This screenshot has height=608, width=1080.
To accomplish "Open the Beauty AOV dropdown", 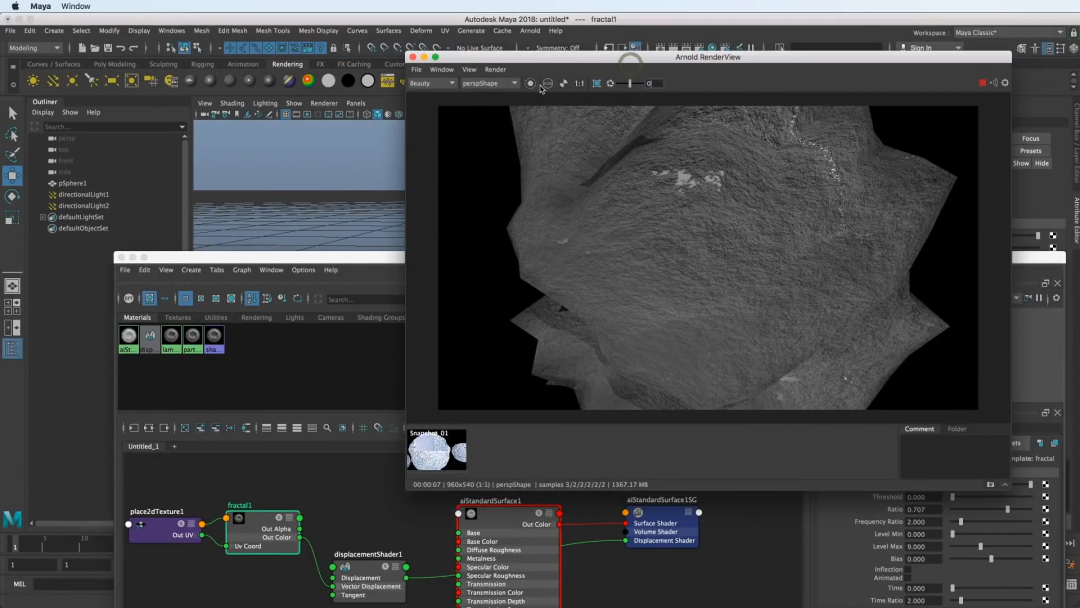I will 432,83.
